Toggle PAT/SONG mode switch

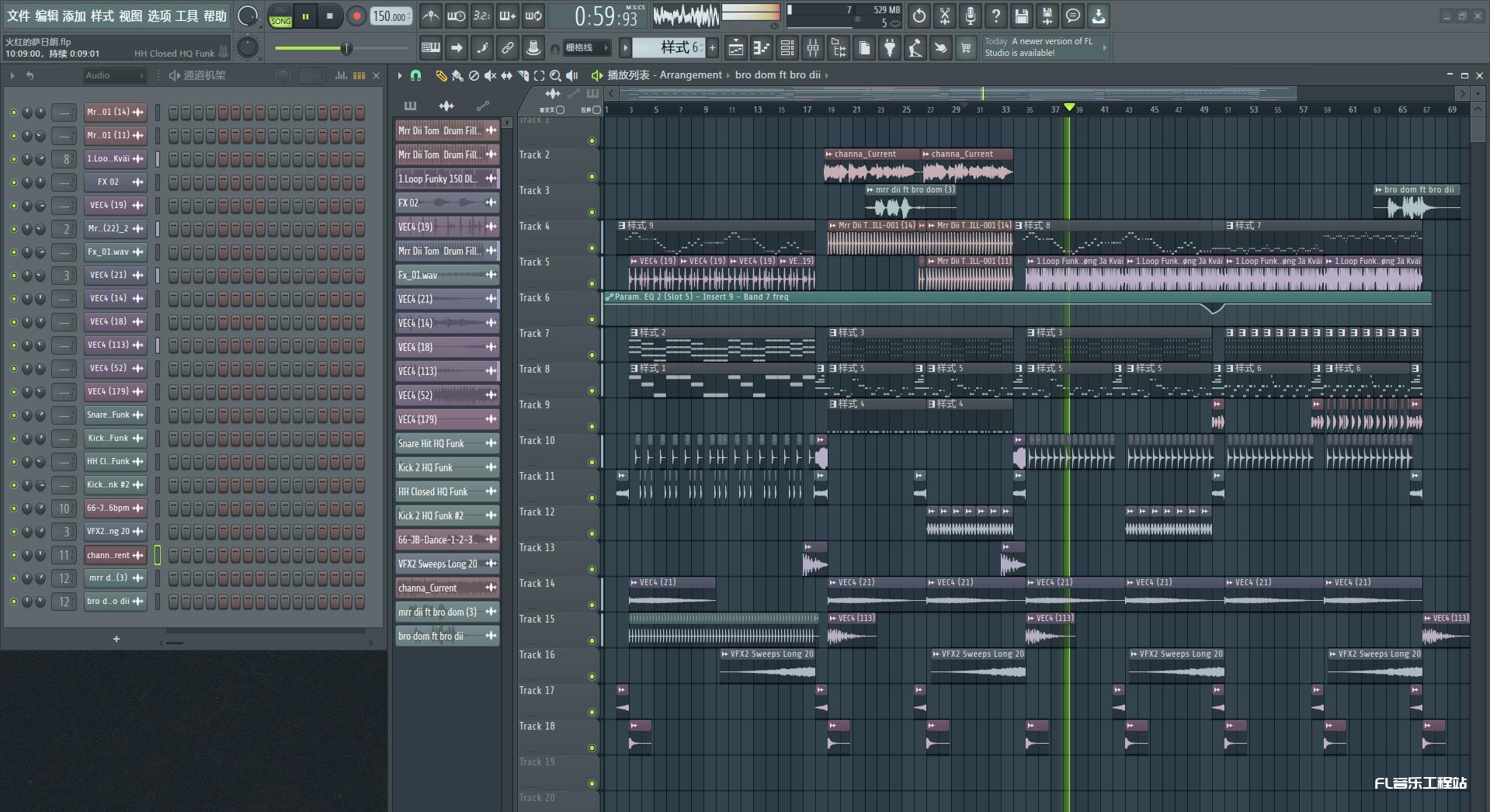tap(280, 16)
